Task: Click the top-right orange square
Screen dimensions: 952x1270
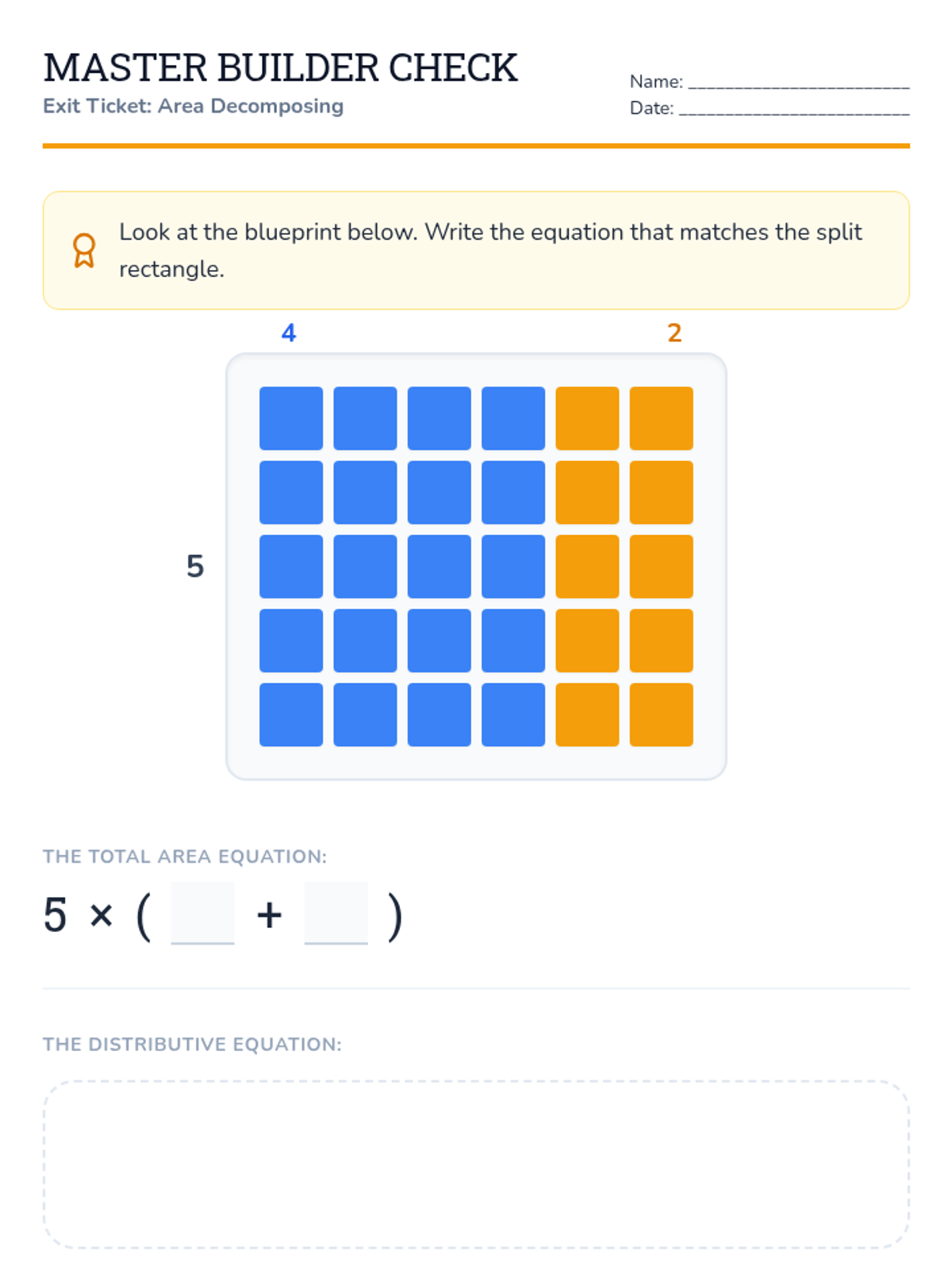Action: click(661, 418)
